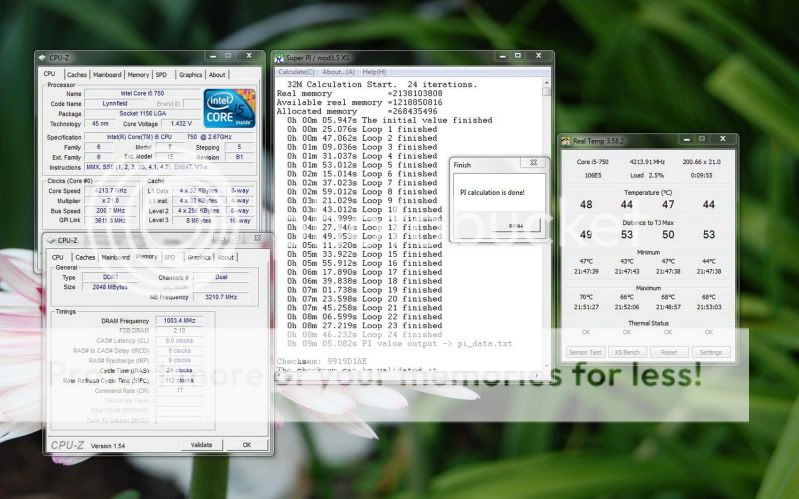This screenshot has width=799, height=499.
Task: Switch to the Caches tab in top CPU-Z
Action: [77, 74]
